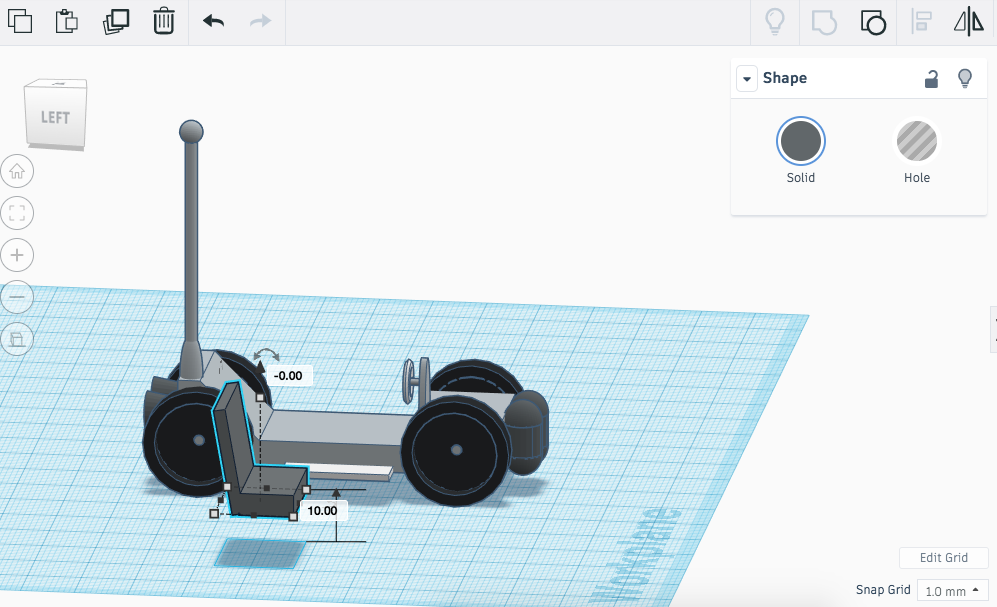
Task: Redo the undone action
Action: point(260,21)
